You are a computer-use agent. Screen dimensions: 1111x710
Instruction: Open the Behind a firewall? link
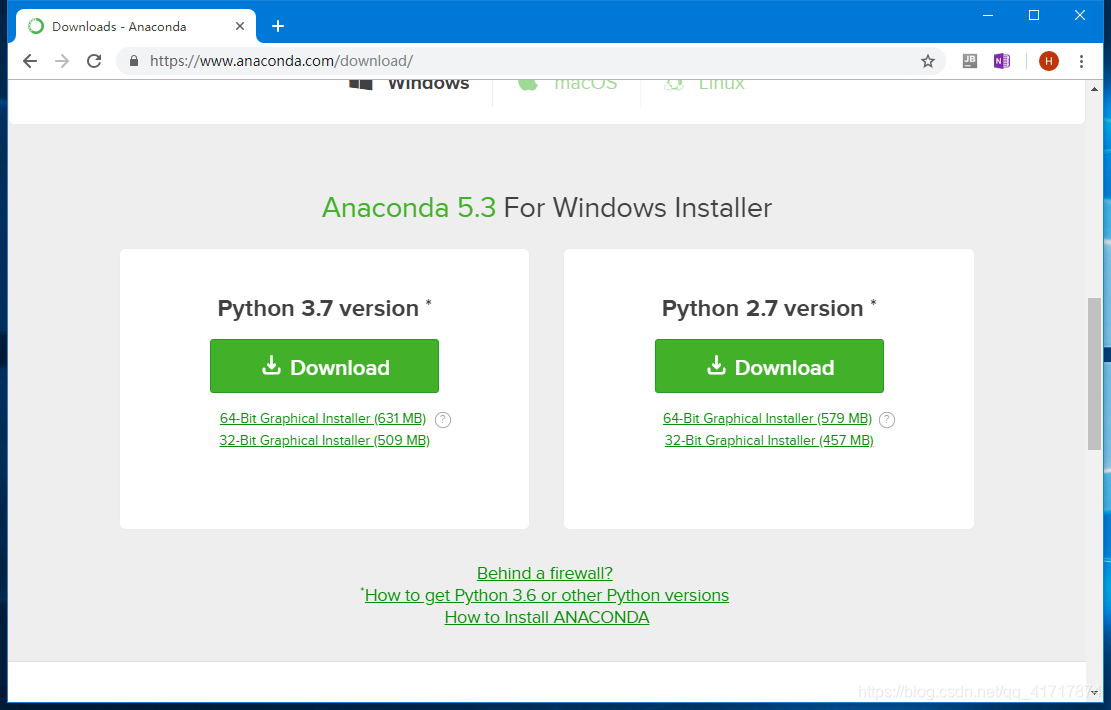(x=545, y=573)
